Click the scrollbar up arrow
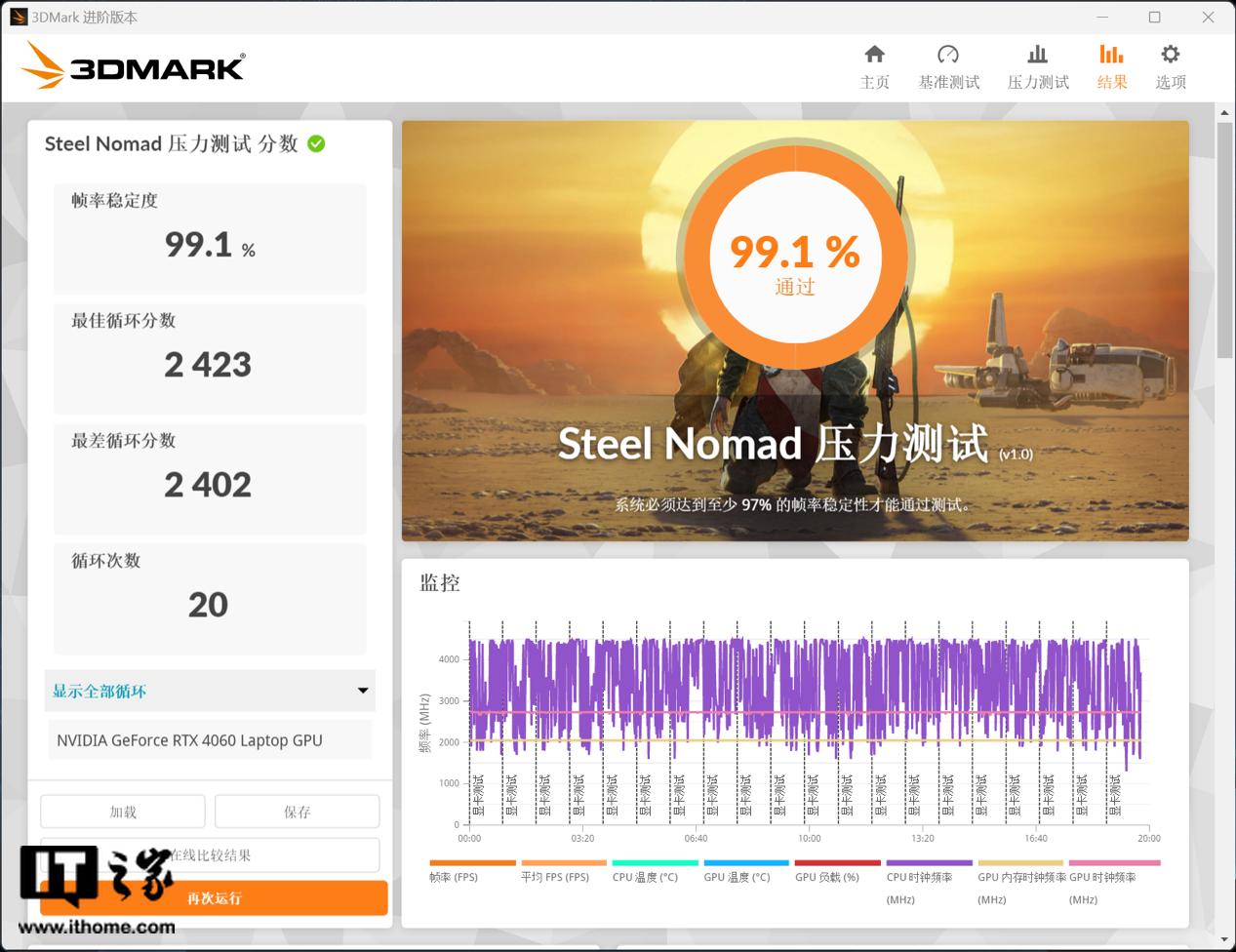The width and height of the screenshot is (1236, 952). pos(1224,112)
